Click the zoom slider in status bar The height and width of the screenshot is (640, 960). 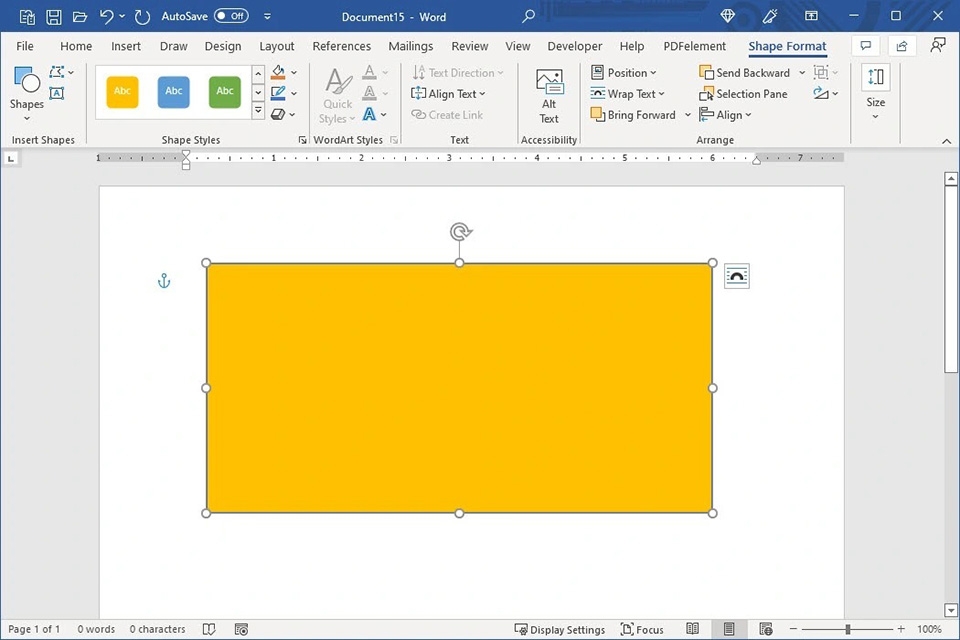848,629
